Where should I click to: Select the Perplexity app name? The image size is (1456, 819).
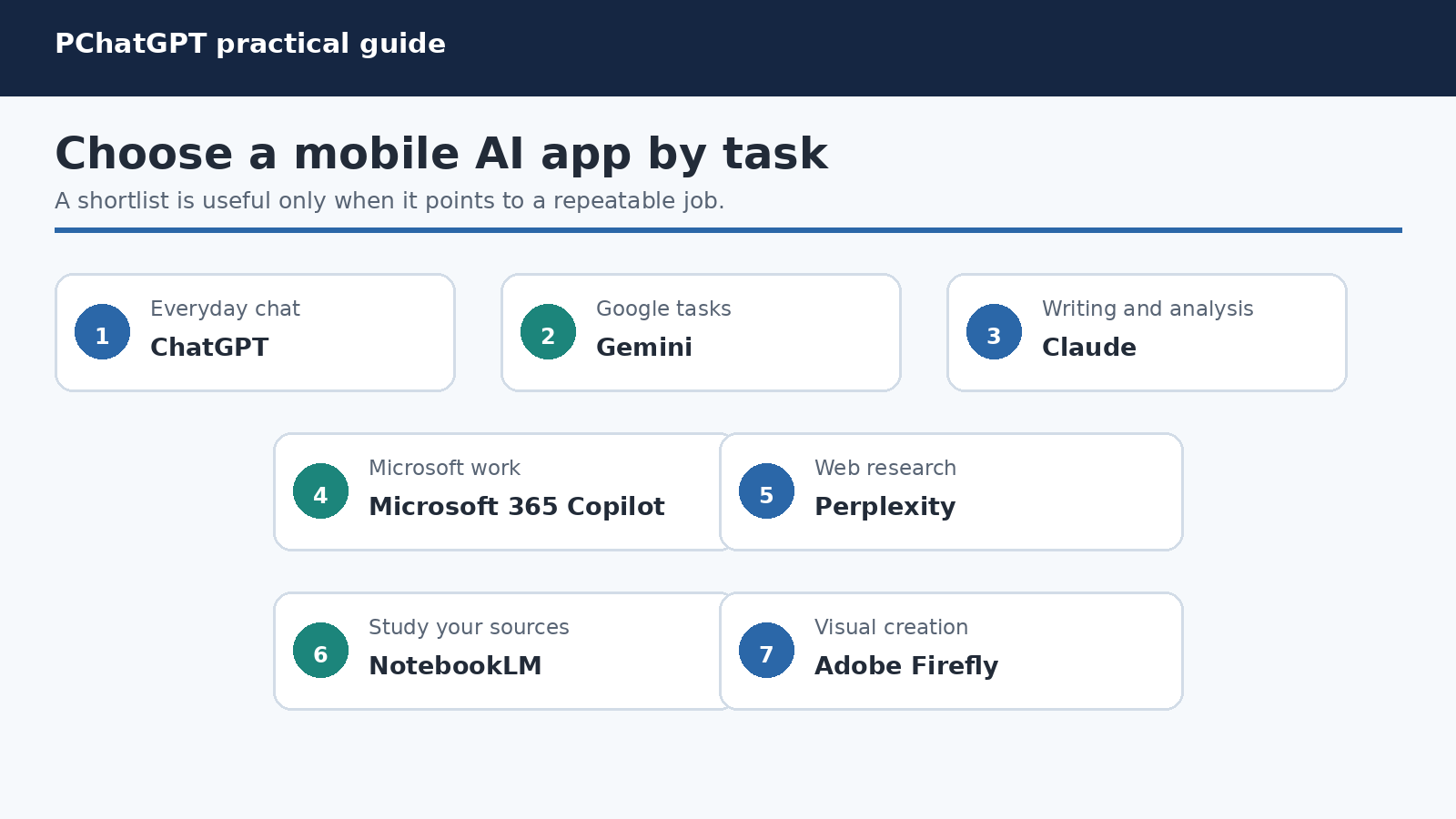point(885,507)
